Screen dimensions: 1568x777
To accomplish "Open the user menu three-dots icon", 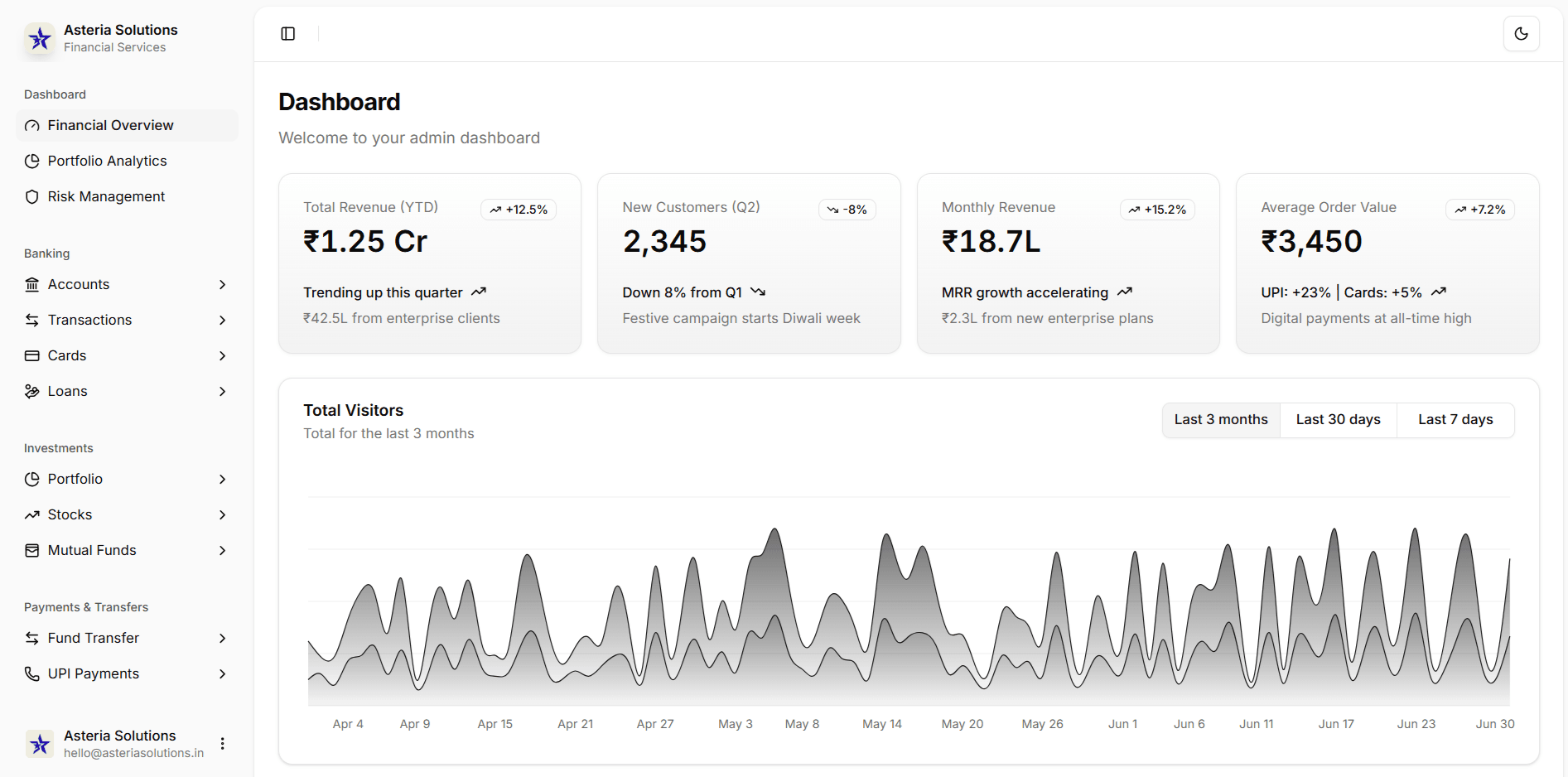I will pos(222,744).
